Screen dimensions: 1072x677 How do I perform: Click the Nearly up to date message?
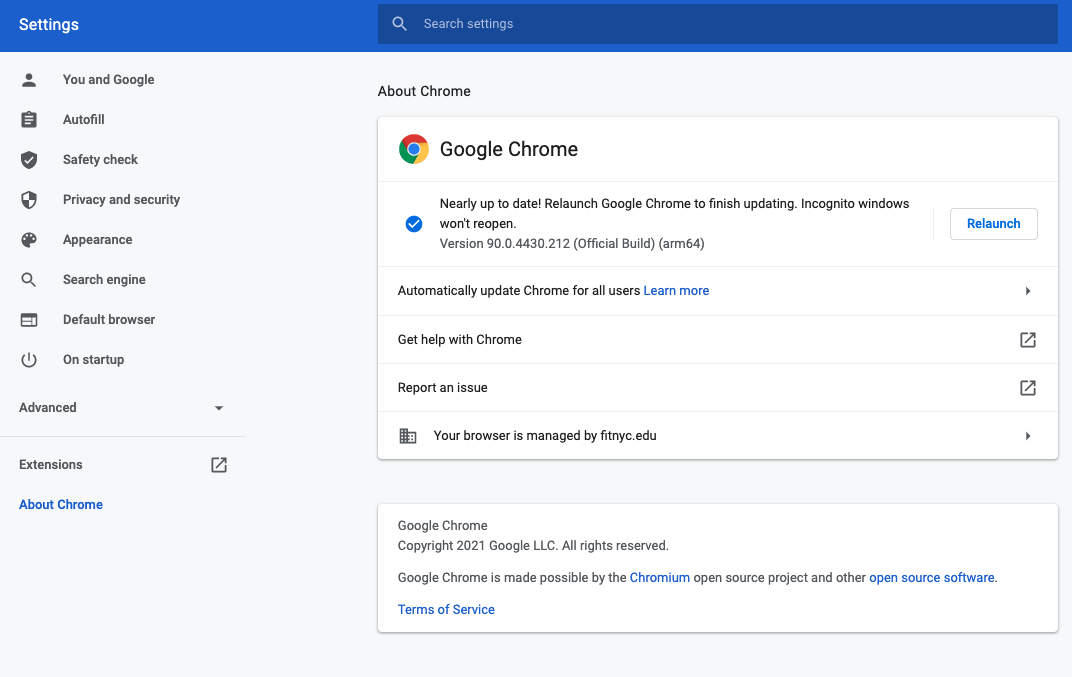click(674, 213)
